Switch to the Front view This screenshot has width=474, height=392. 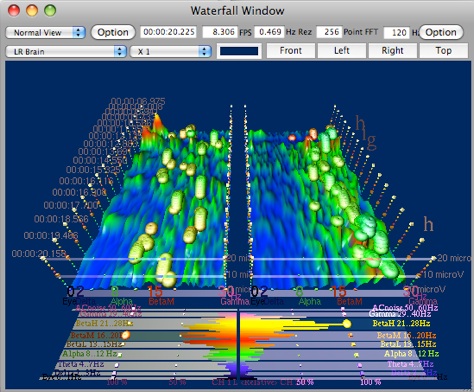pos(291,51)
